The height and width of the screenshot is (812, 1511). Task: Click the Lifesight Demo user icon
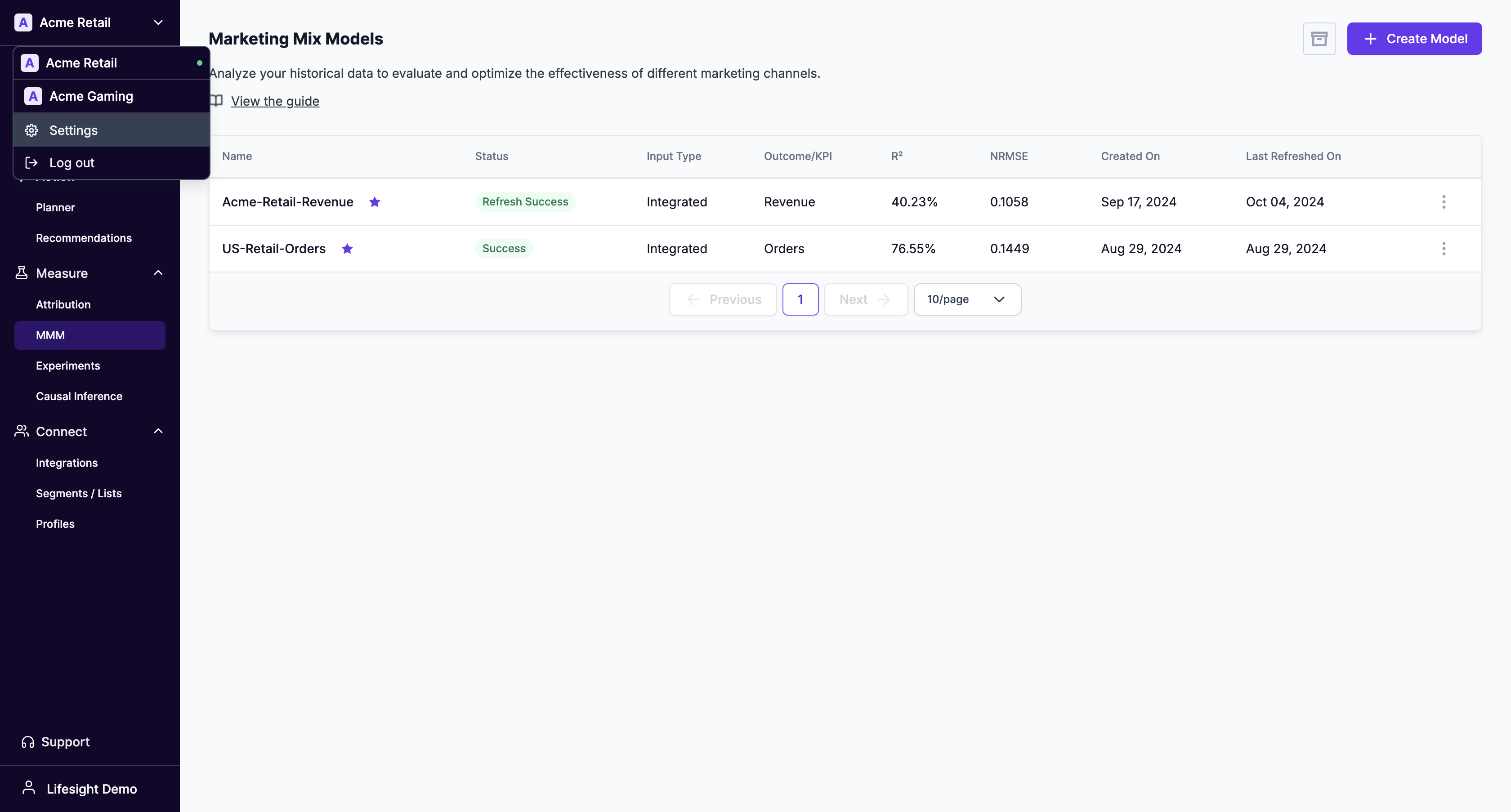[29, 788]
